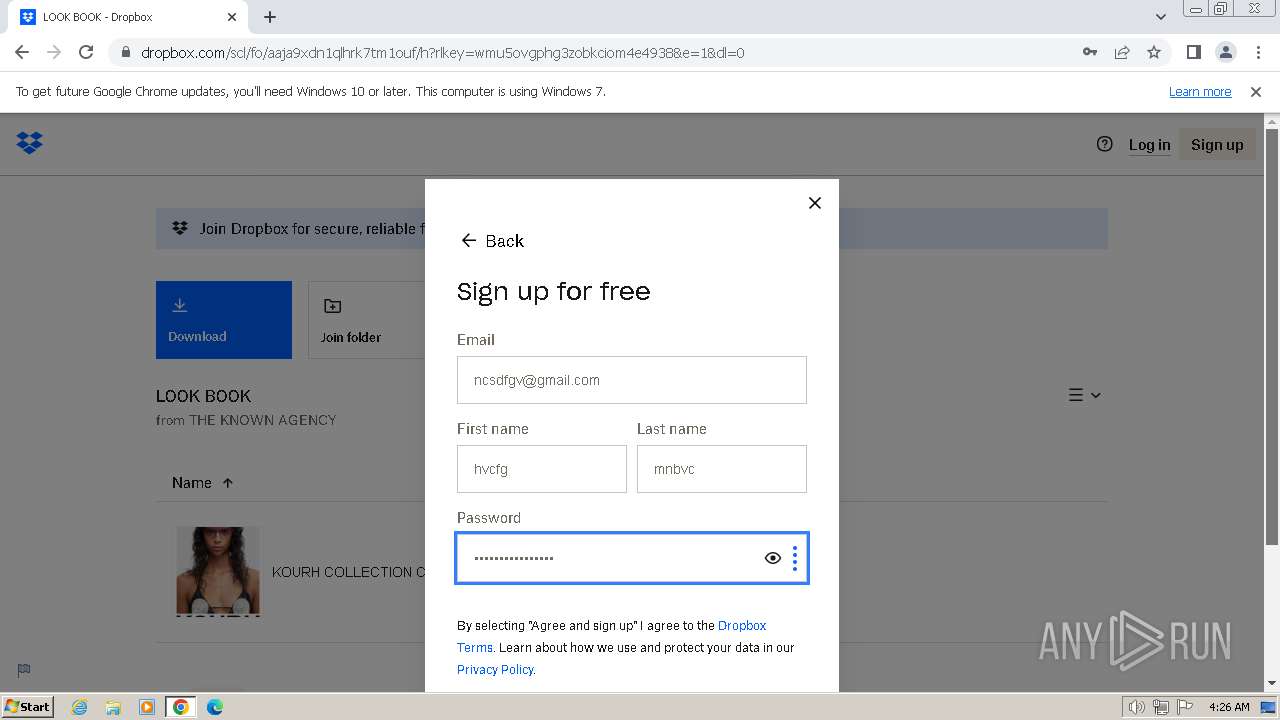Click the address bar URL
This screenshot has height=720, width=1280.
(443, 53)
